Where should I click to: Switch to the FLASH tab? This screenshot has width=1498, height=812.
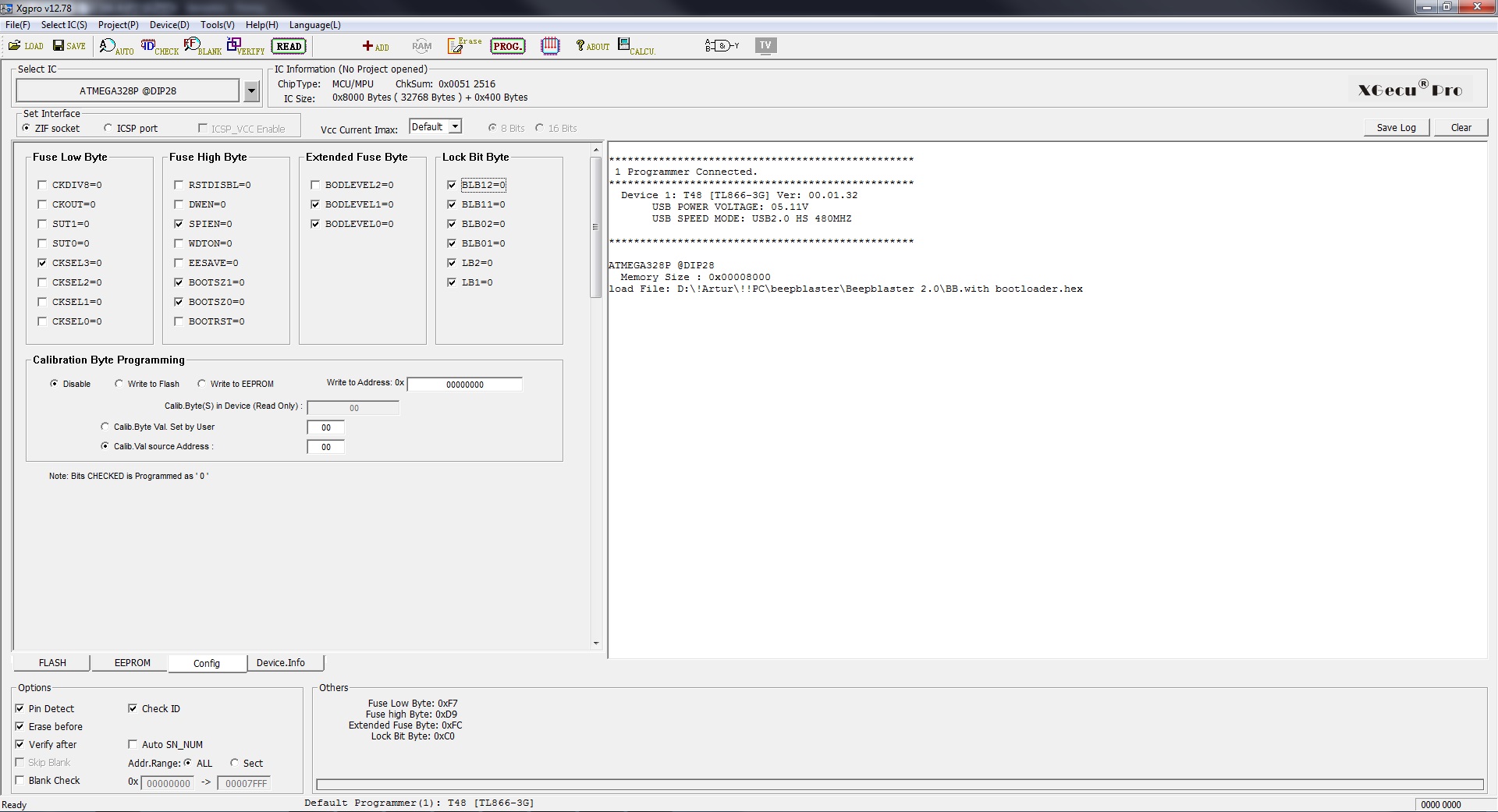point(52,663)
